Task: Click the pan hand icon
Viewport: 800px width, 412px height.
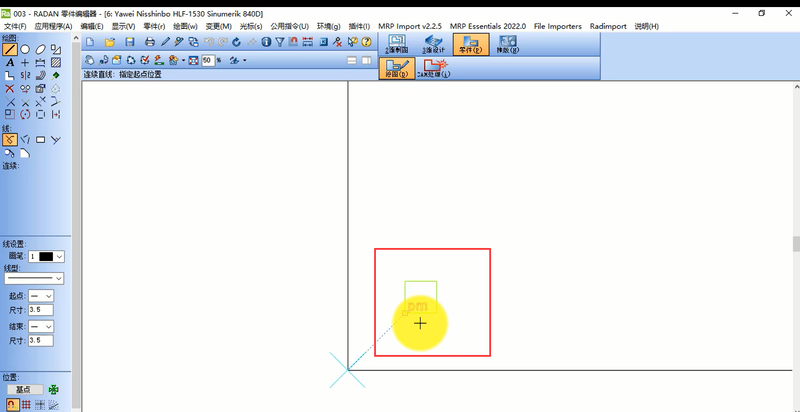Action: [89, 60]
